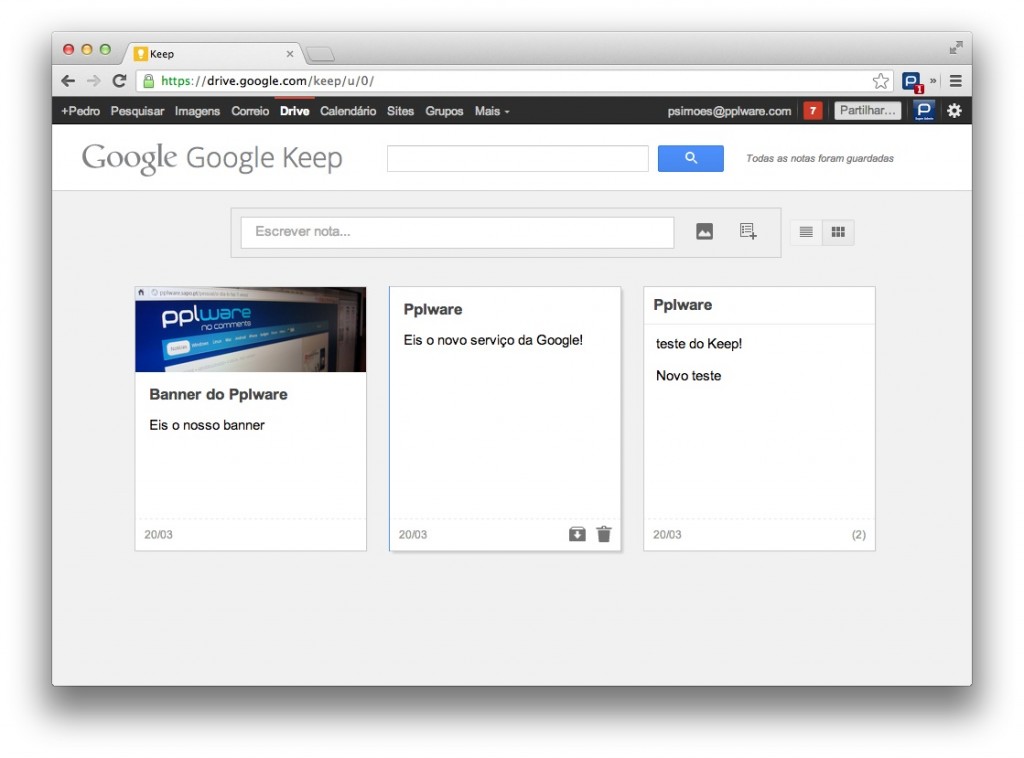Click the list item teste do Keep!

pyautogui.click(x=699, y=344)
